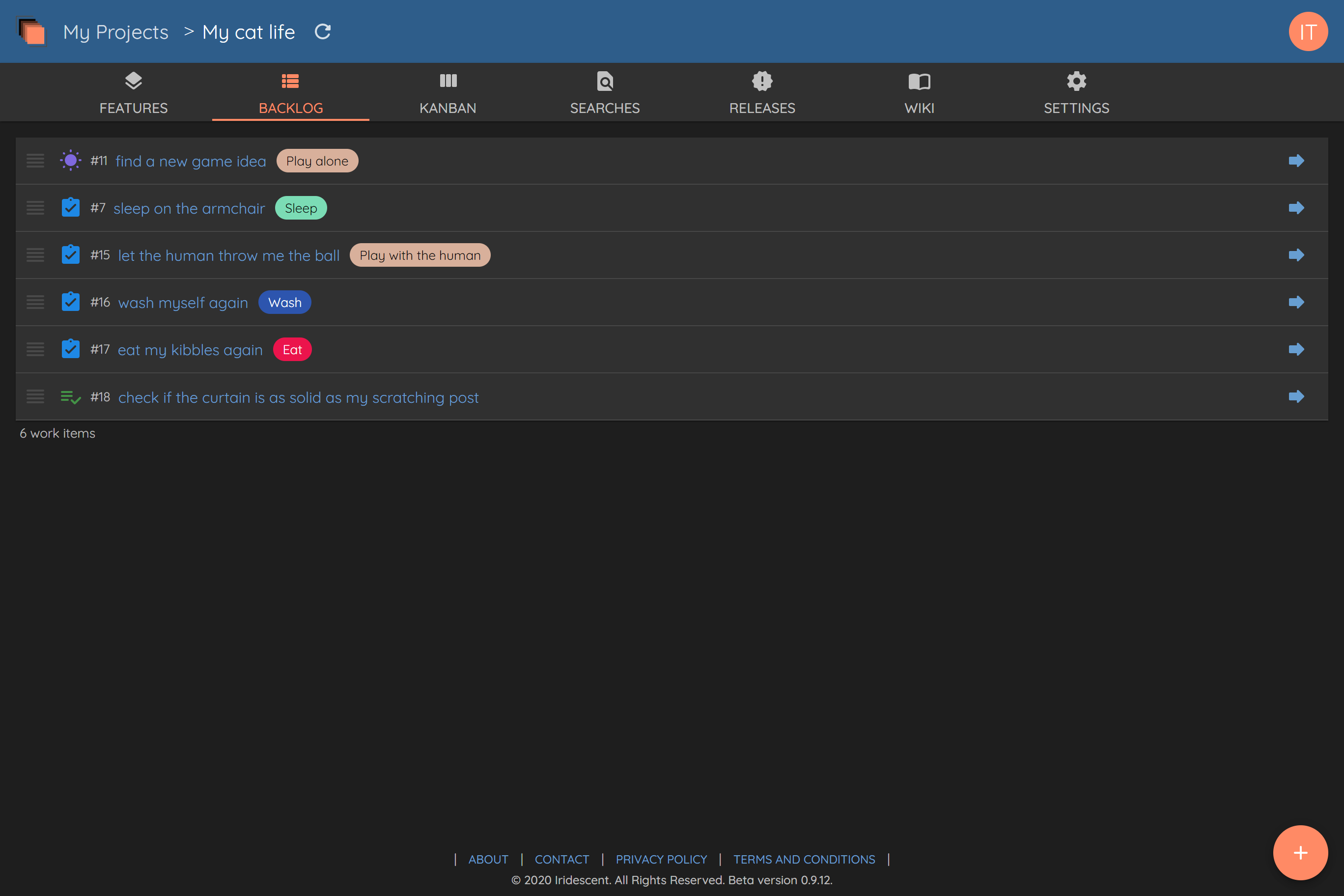The image size is (1344, 896).
Task: Click the refresh icon next to My cat life
Action: (323, 31)
